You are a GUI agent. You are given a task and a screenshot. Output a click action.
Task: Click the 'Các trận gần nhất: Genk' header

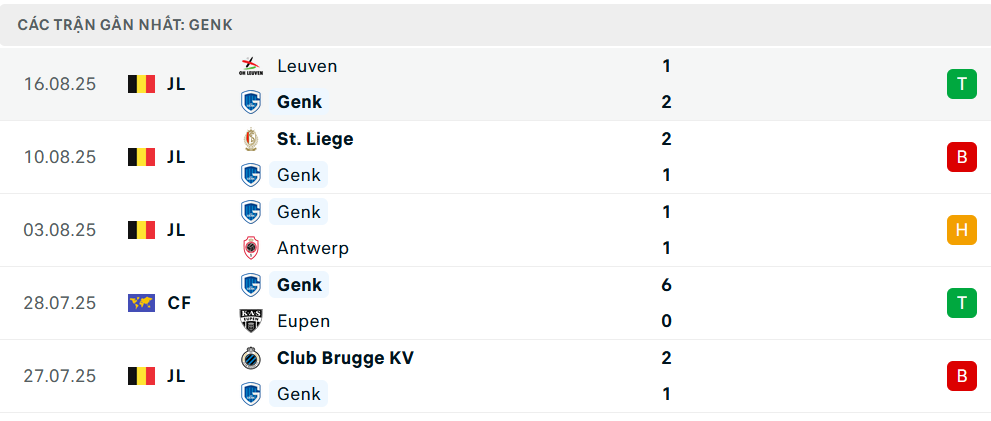pyautogui.click(x=125, y=25)
